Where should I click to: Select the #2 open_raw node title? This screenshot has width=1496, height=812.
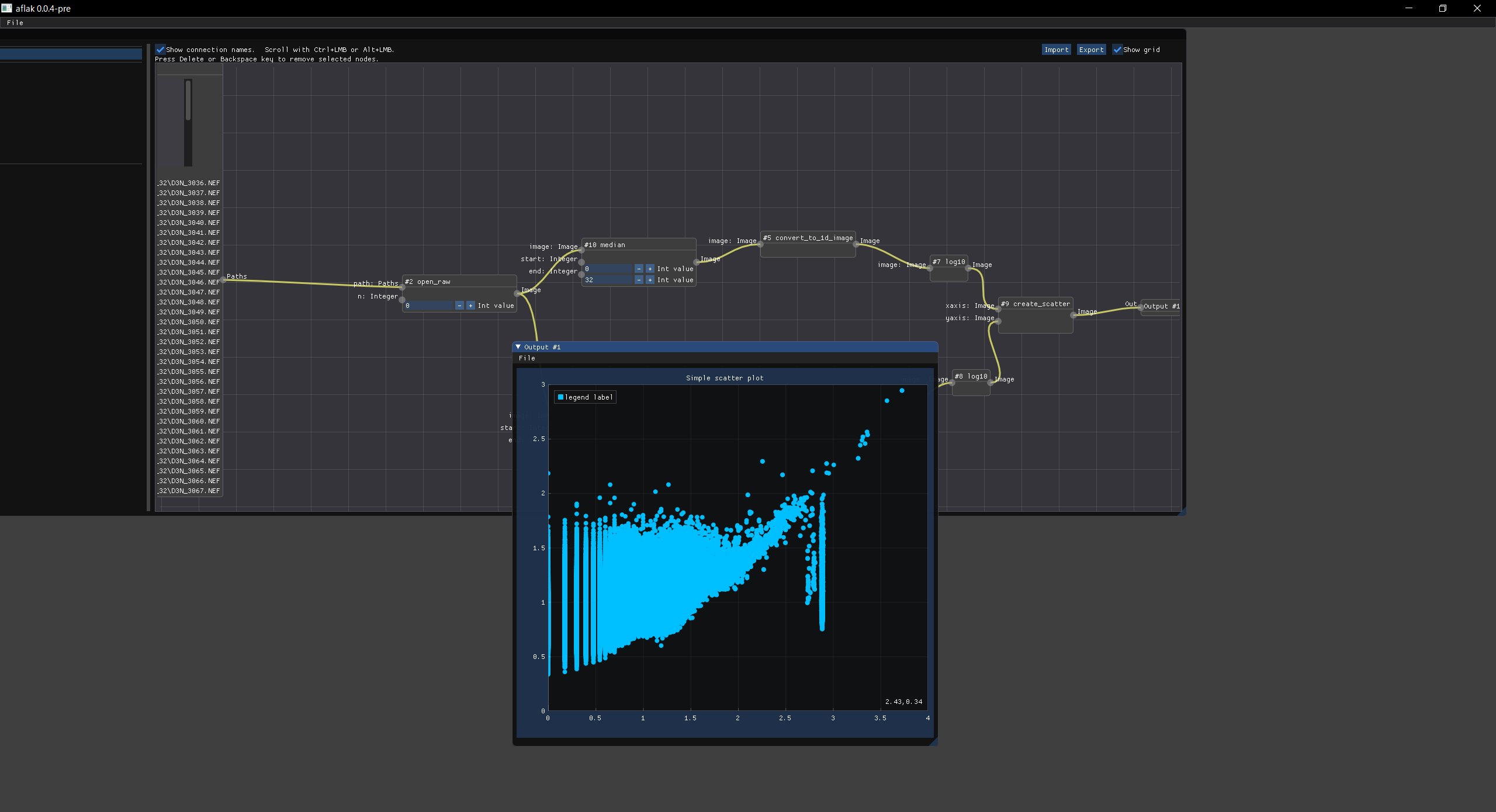click(428, 282)
